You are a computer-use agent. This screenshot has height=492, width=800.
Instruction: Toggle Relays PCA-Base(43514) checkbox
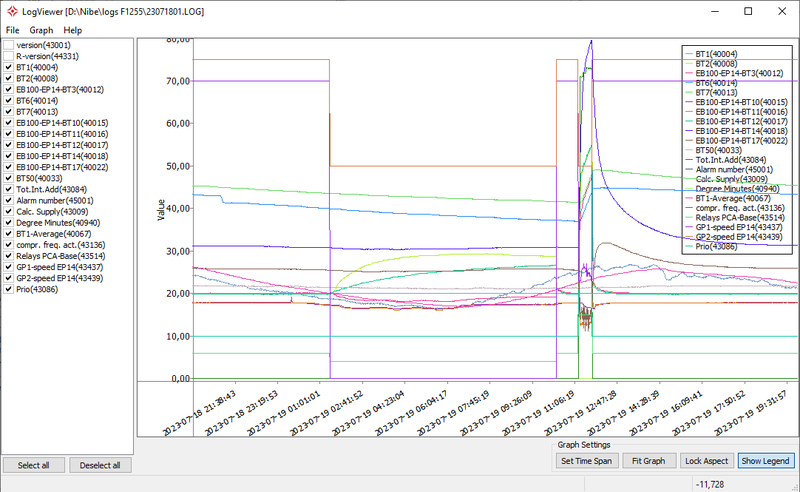8,256
